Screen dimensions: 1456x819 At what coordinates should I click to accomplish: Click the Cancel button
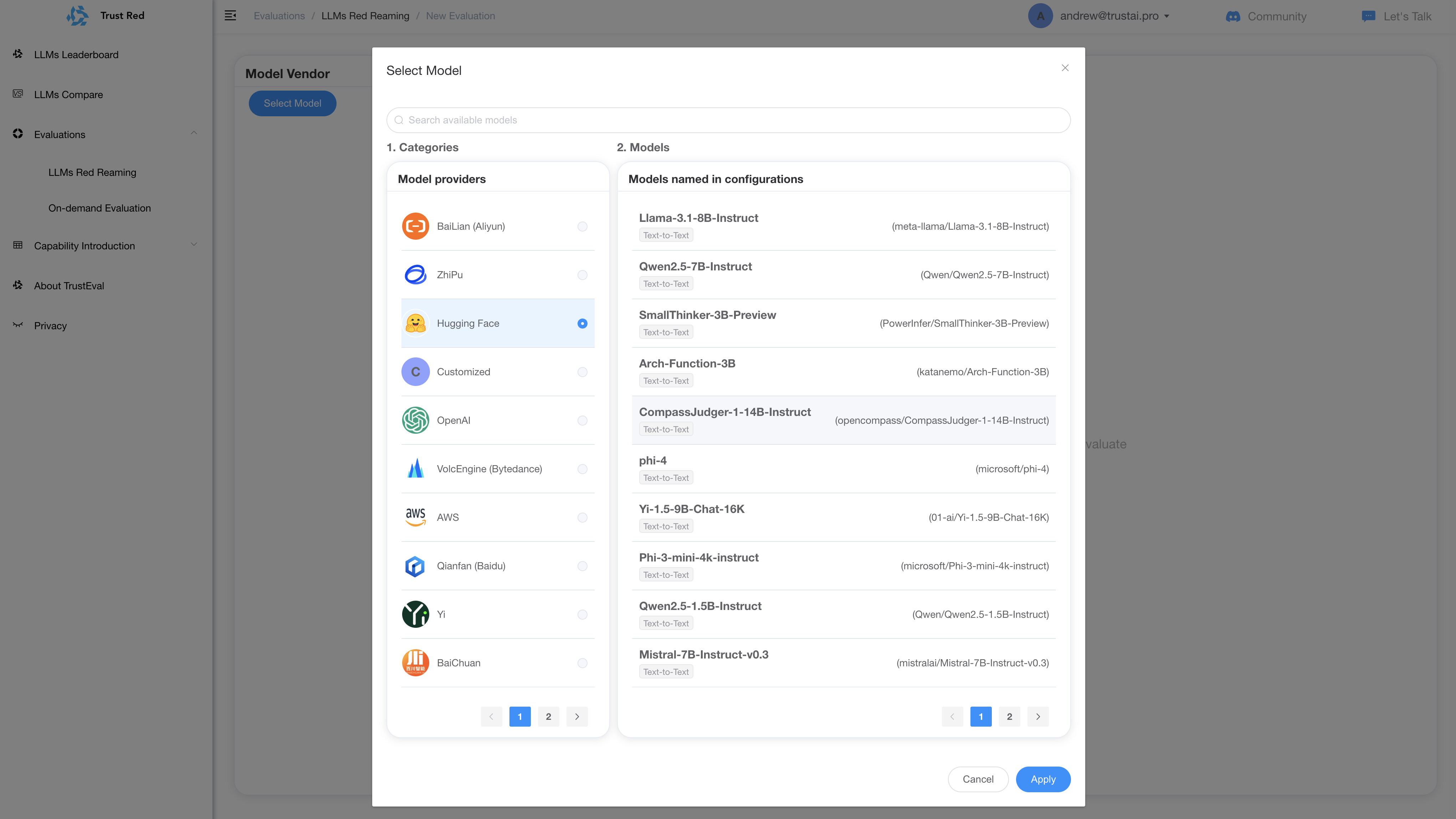click(978, 779)
